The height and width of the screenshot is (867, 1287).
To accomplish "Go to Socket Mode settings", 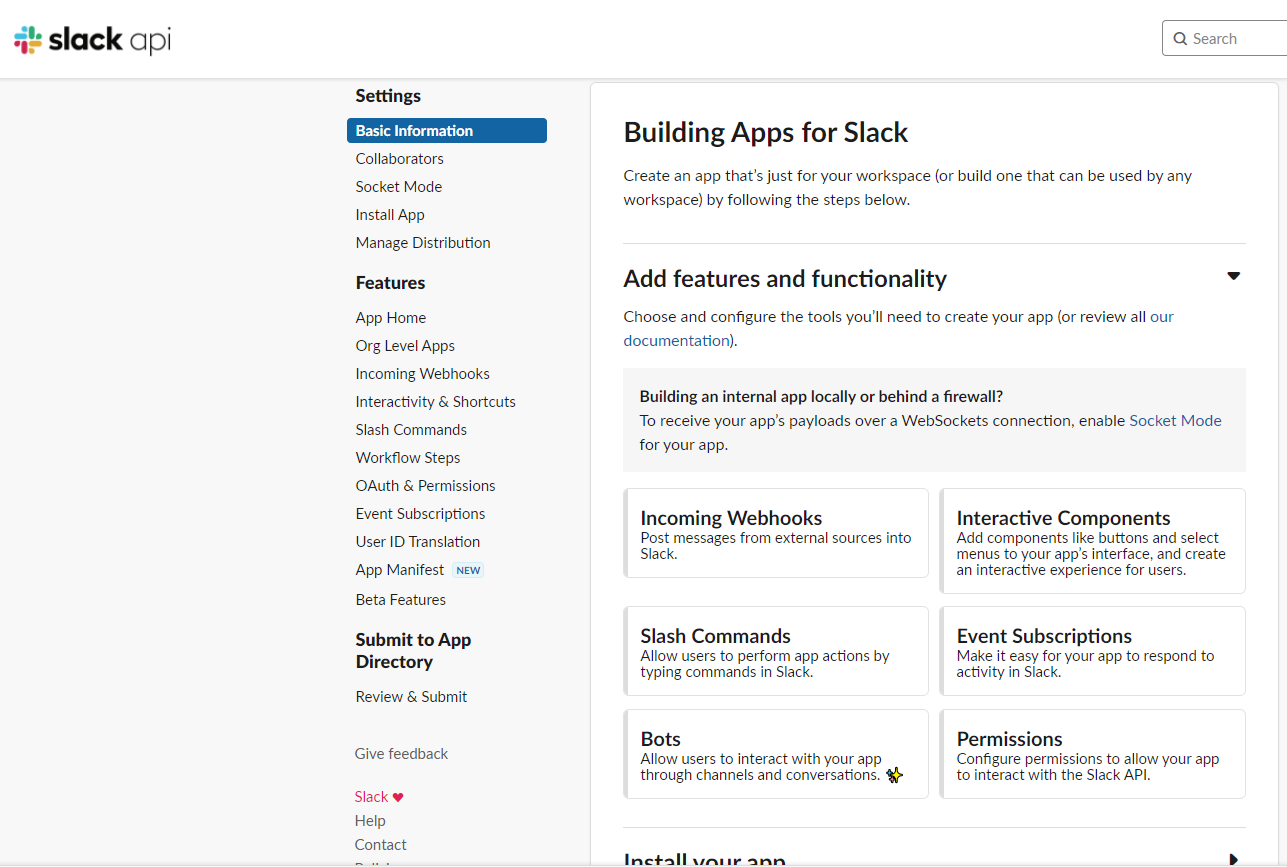I will point(398,187).
